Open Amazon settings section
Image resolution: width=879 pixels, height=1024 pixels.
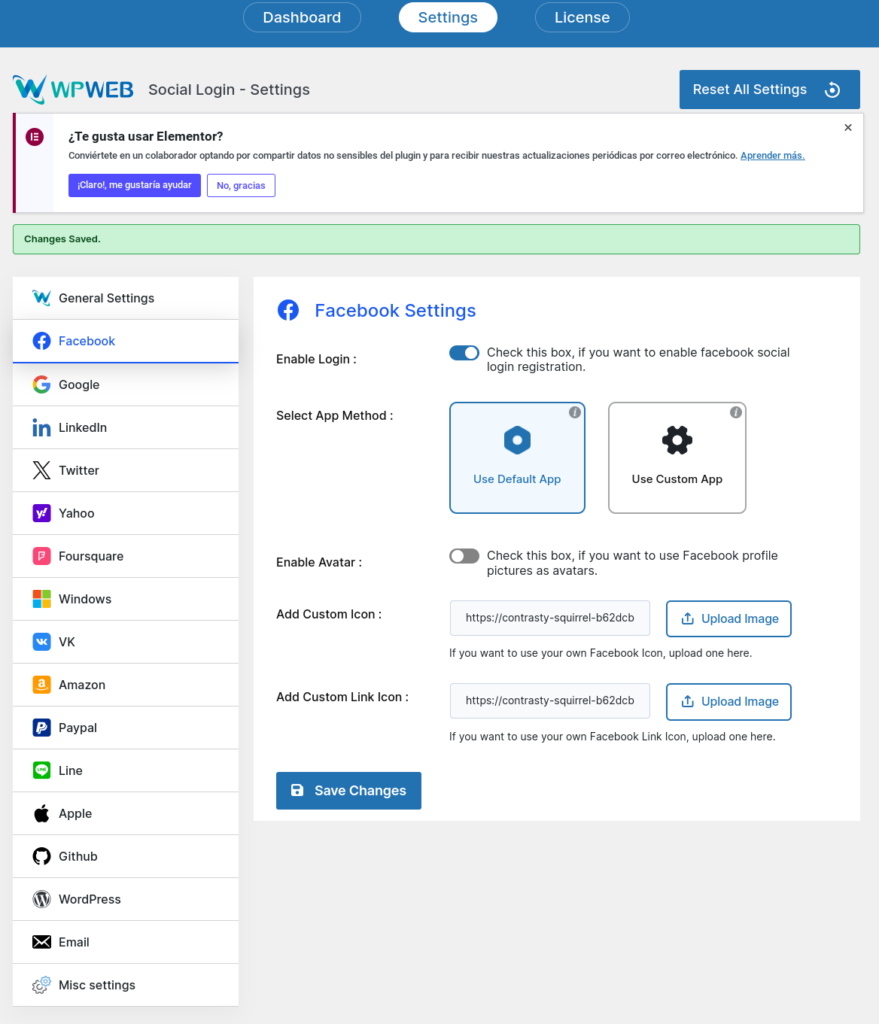click(x=125, y=684)
